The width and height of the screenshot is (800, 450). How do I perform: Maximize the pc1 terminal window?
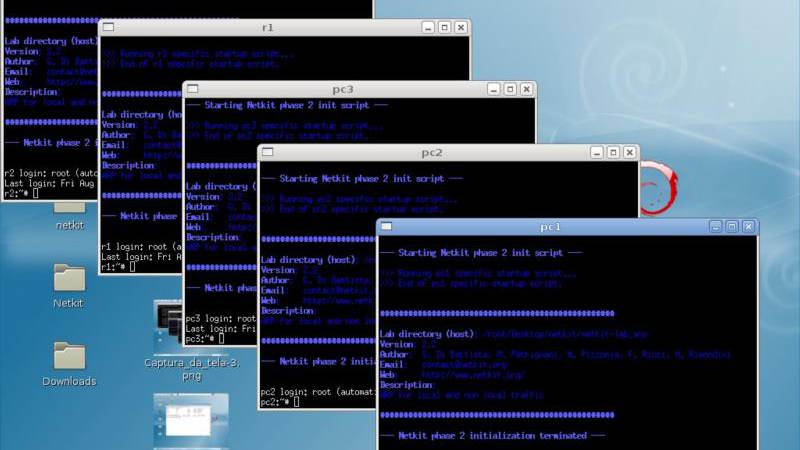click(732, 227)
